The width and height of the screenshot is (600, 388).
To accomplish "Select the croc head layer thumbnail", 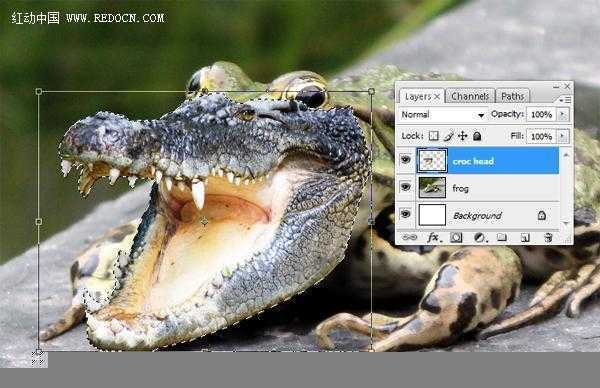I will (432, 160).
